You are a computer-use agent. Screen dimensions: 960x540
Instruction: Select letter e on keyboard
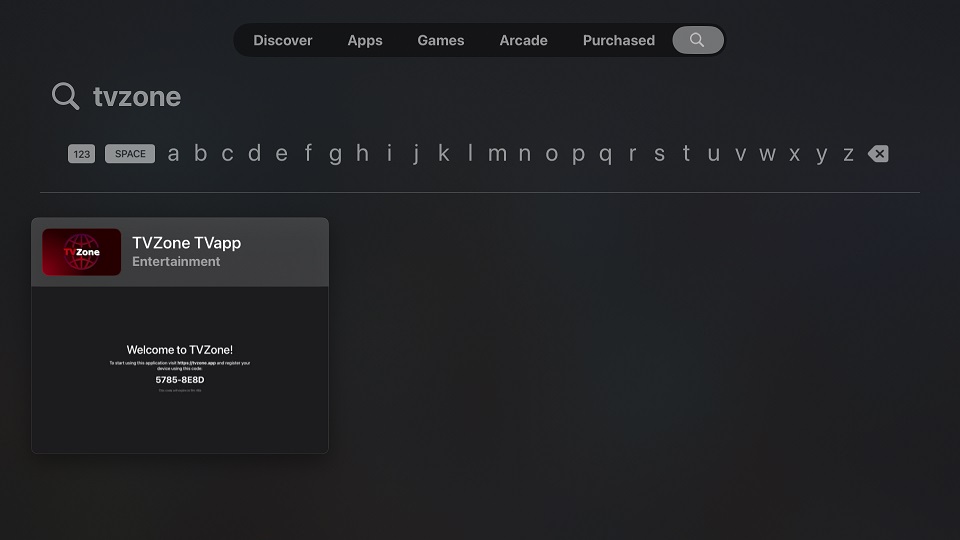coord(281,154)
